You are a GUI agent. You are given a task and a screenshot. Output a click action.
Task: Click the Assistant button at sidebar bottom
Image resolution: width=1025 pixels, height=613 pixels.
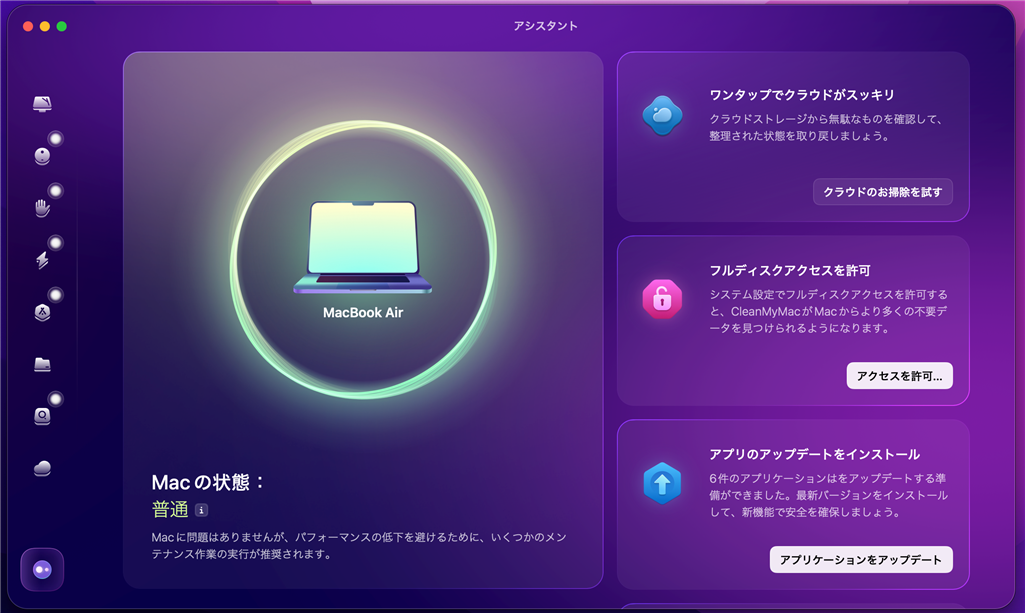42,570
